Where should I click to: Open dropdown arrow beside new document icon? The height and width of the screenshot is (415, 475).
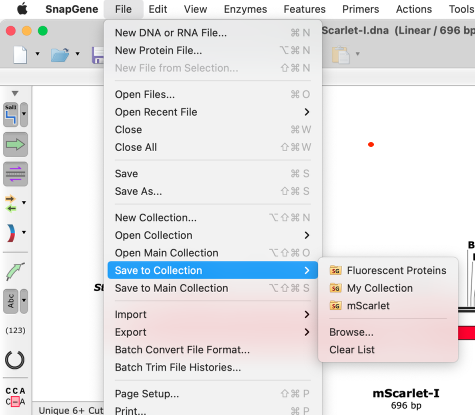38,54
